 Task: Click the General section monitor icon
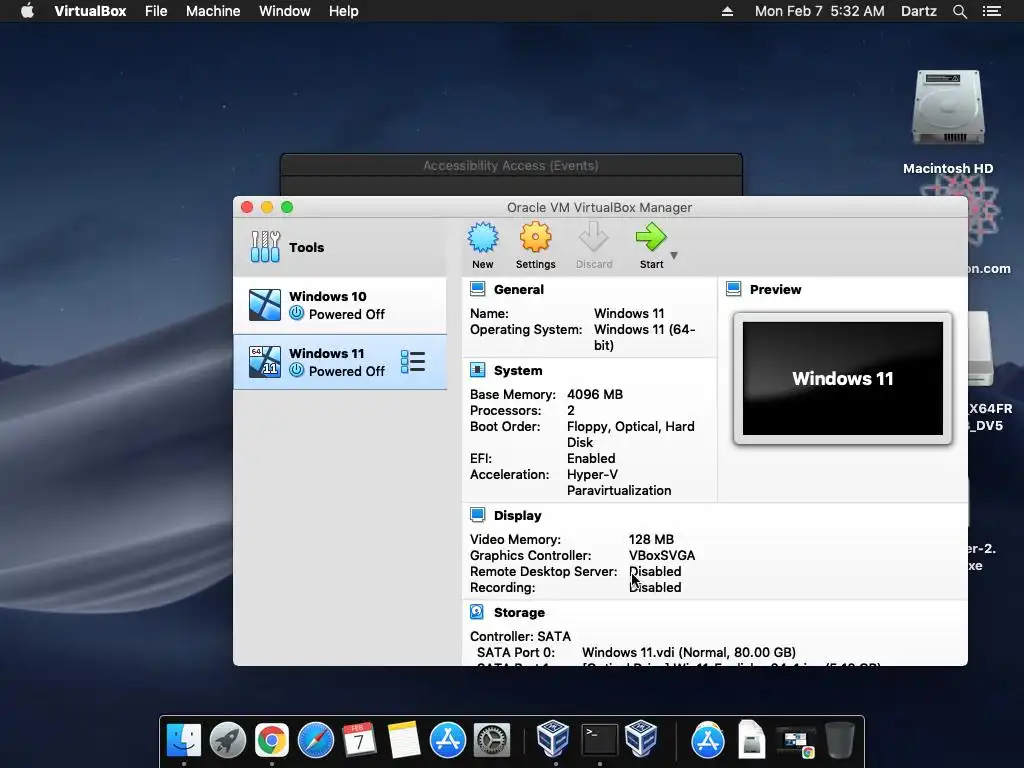(x=477, y=289)
